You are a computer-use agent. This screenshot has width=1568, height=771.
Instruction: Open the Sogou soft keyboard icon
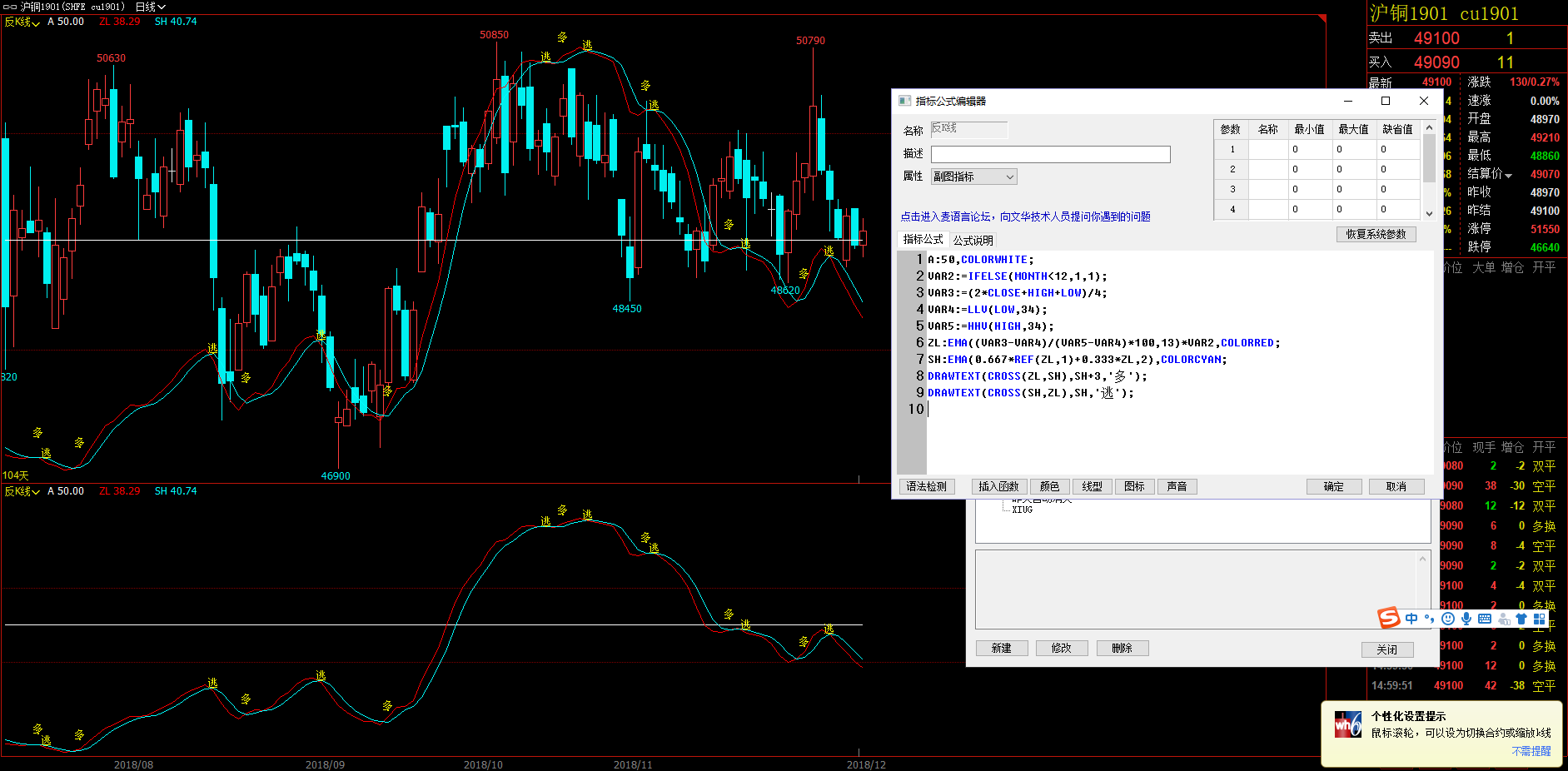(x=1485, y=619)
